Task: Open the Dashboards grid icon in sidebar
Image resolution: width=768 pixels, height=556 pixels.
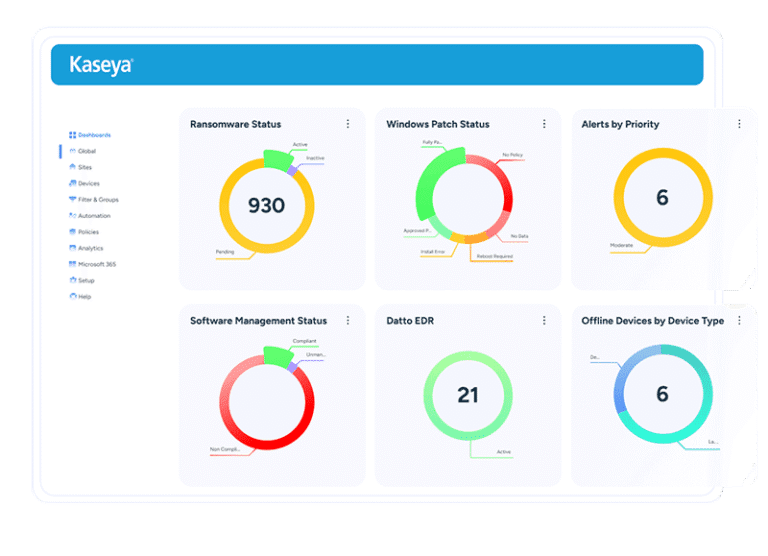Action: pyautogui.click(x=72, y=135)
